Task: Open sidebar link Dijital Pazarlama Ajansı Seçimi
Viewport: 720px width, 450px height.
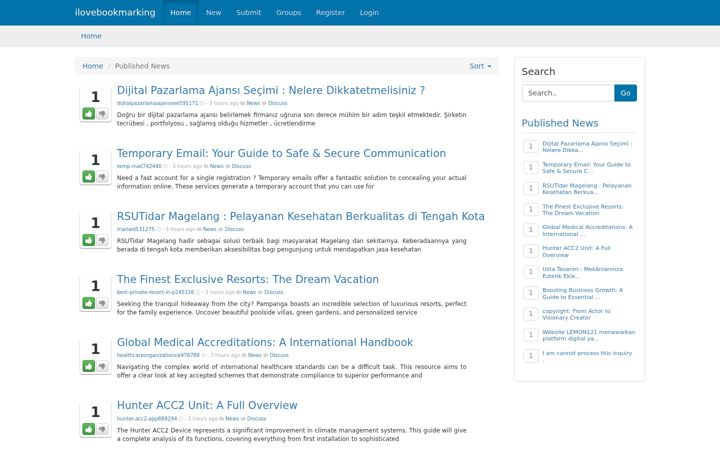Action: pos(587,147)
